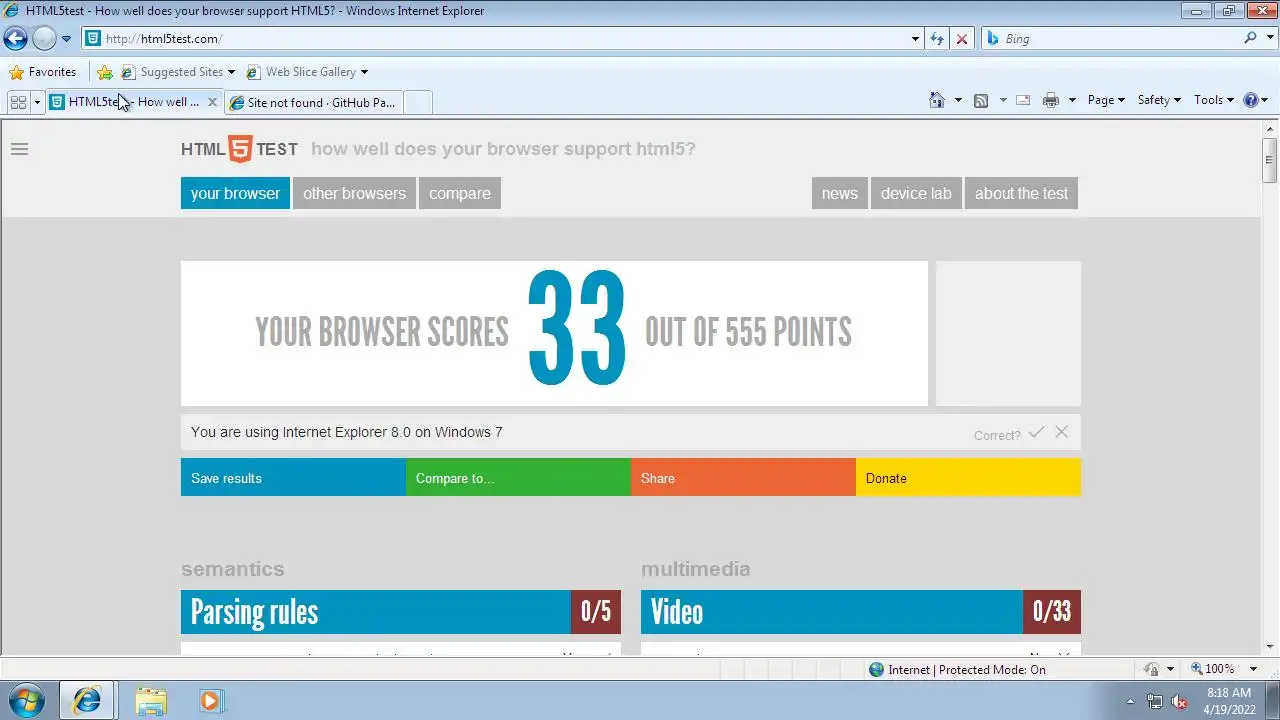Switch to Site not found GitHub tab
The height and width of the screenshot is (720, 1280).
(314, 102)
